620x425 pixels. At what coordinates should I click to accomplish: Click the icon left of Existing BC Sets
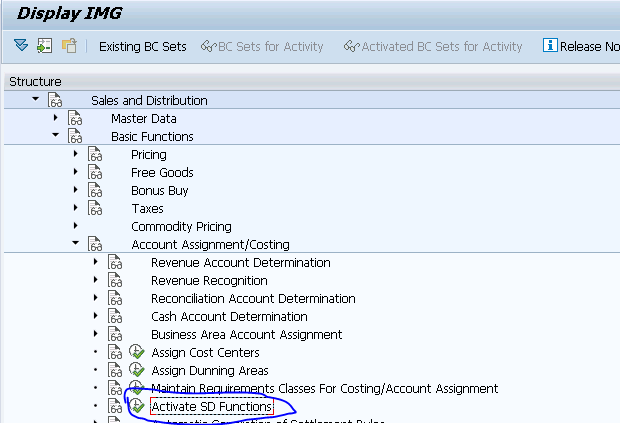click(69, 46)
